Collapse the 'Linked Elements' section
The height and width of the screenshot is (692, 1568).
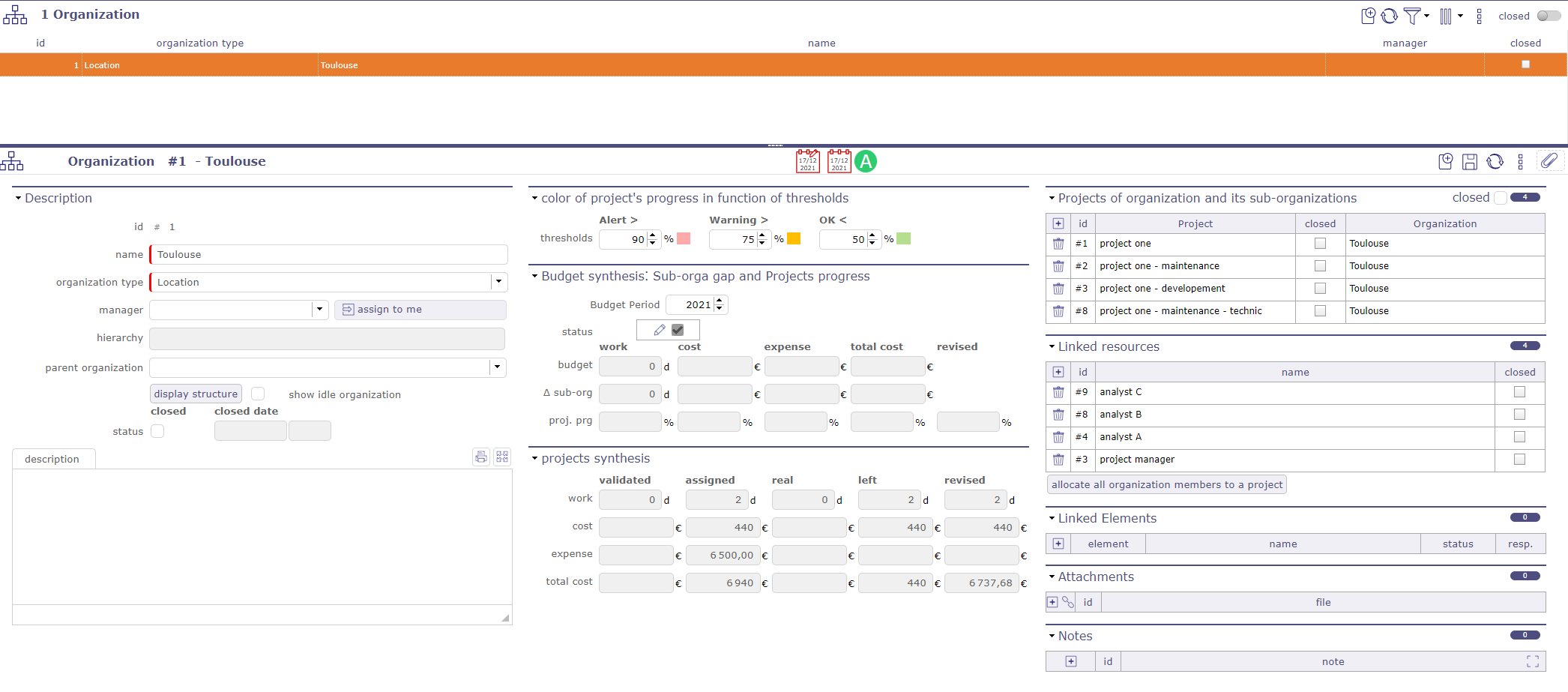click(1051, 518)
